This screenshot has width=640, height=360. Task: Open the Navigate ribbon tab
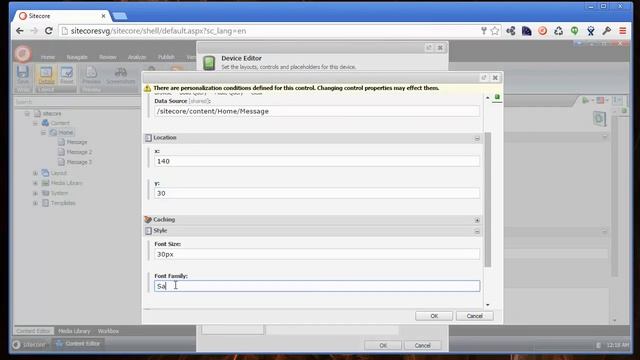point(77,57)
